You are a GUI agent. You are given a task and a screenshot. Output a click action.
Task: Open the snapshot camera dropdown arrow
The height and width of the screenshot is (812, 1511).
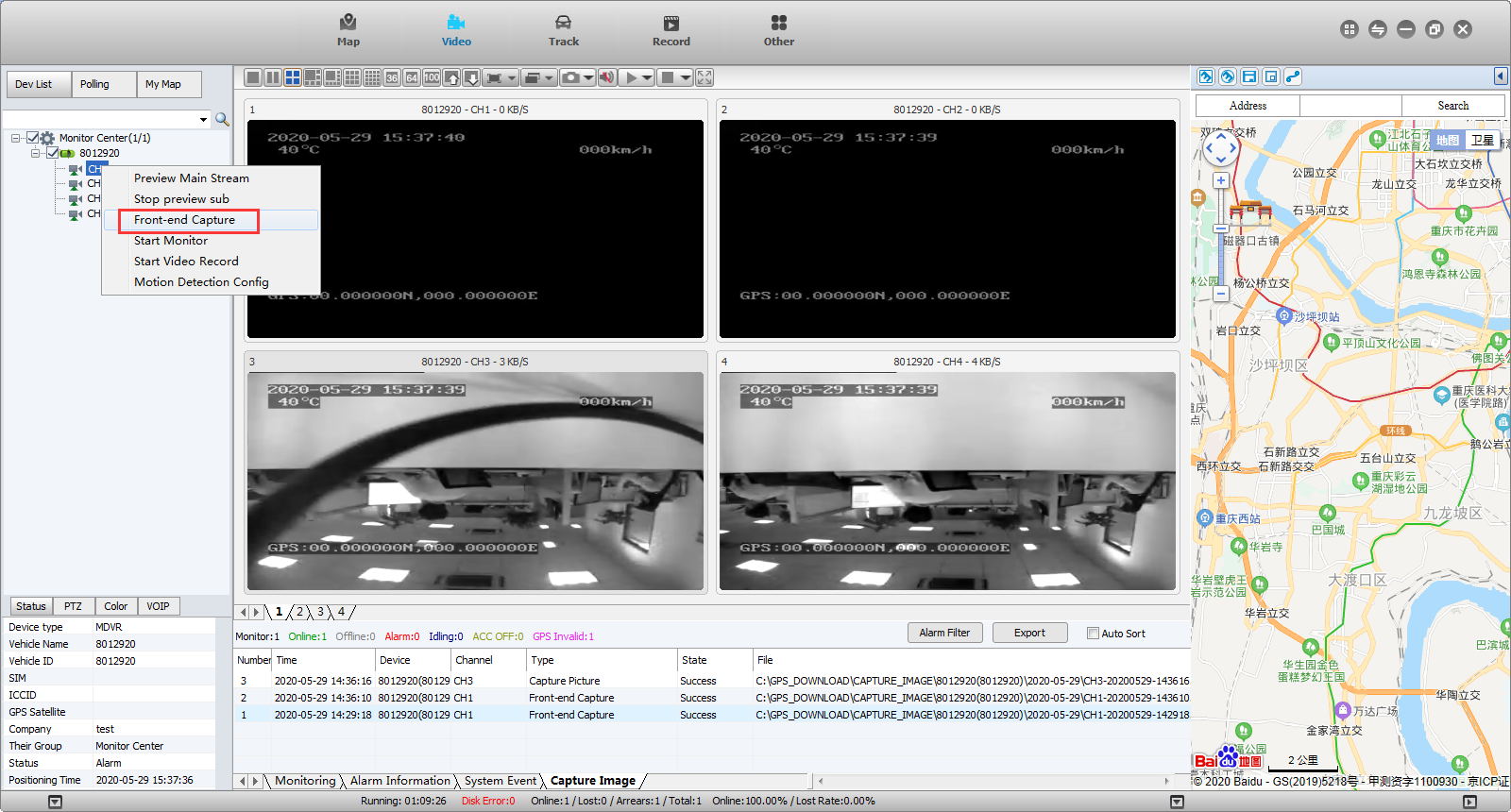[x=588, y=77]
